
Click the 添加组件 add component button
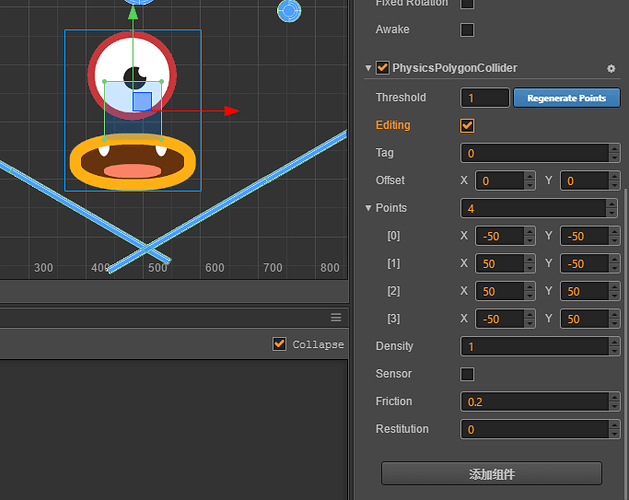[491, 474]
